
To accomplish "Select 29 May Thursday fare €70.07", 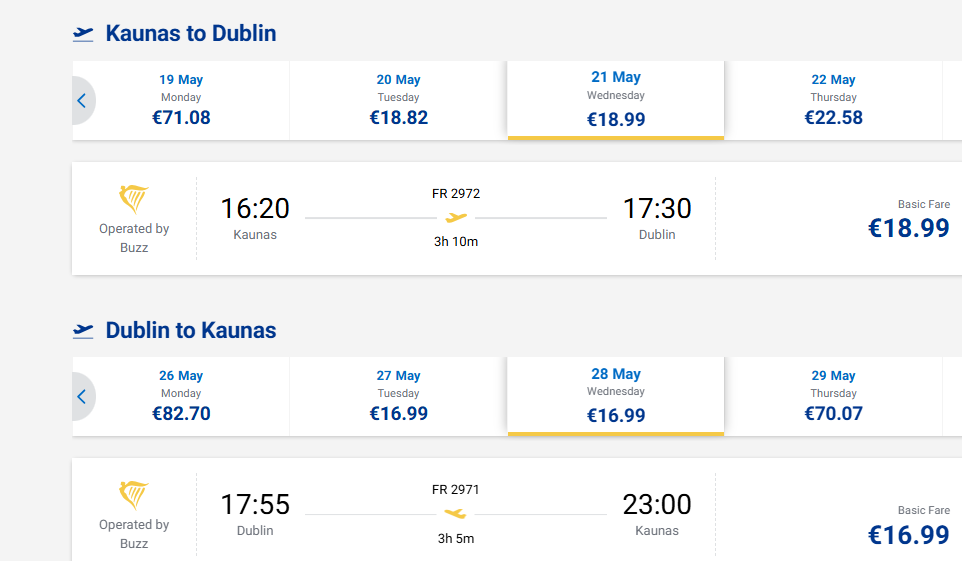I will (833, 397).
